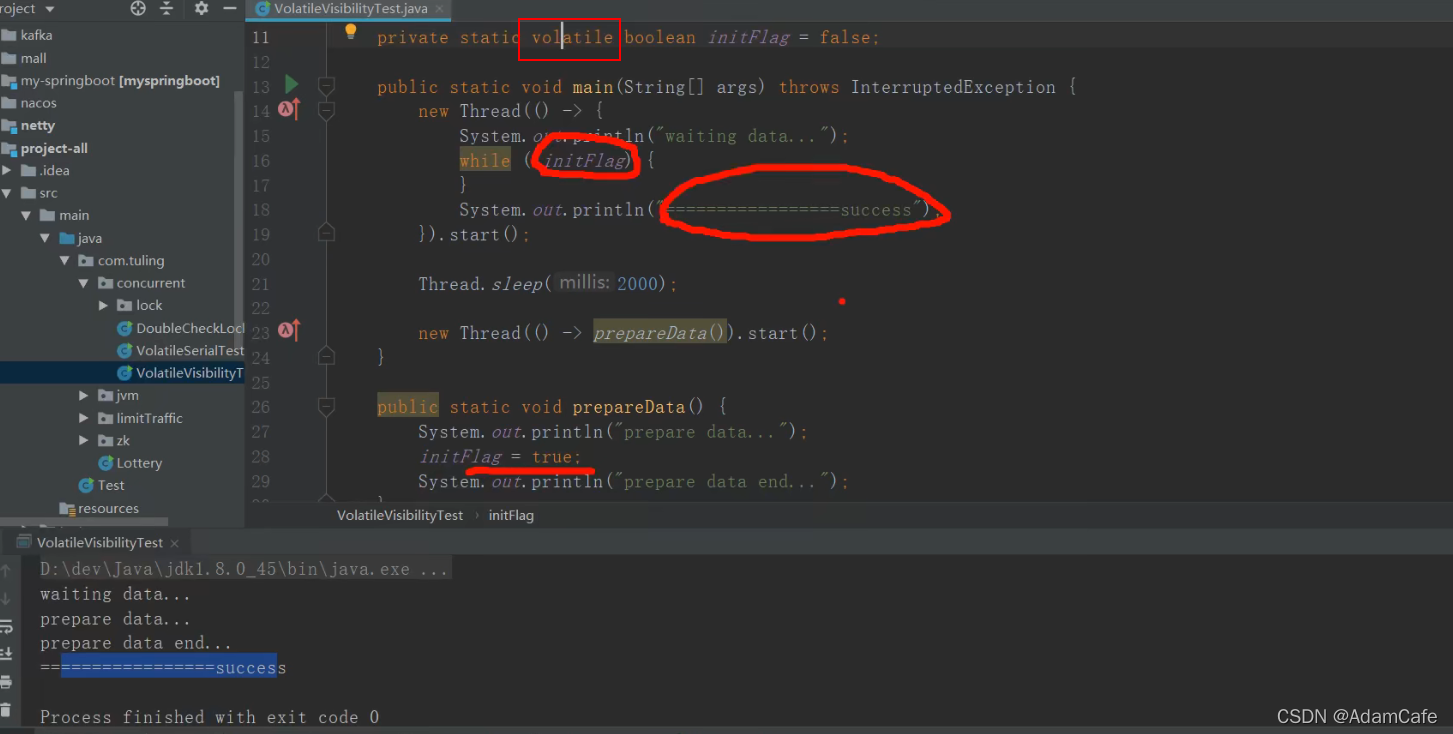Select the Test class in tree
Screen dimensions: 1453x734
click(x=101, y=485)
